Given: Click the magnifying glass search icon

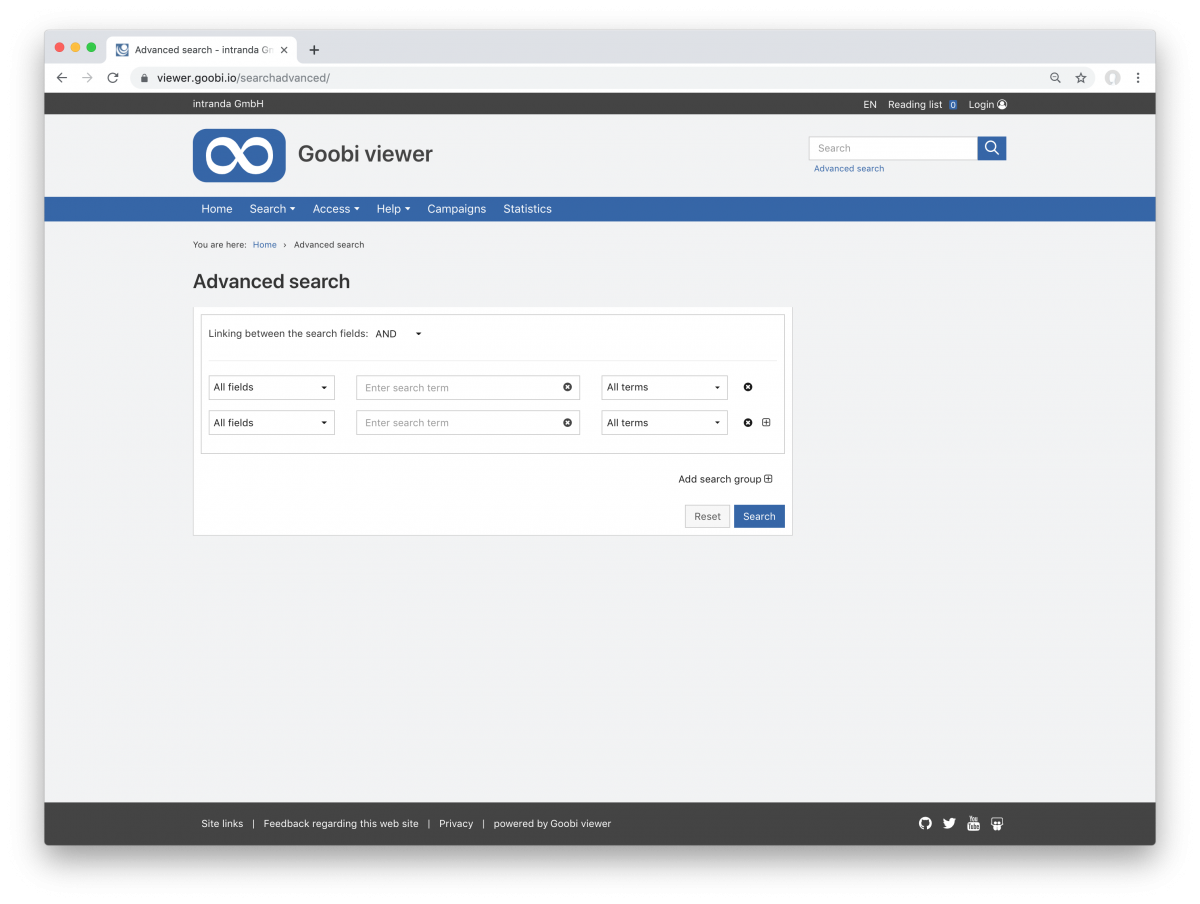Looking at the screenshot, I should click(x=991, y=147).
